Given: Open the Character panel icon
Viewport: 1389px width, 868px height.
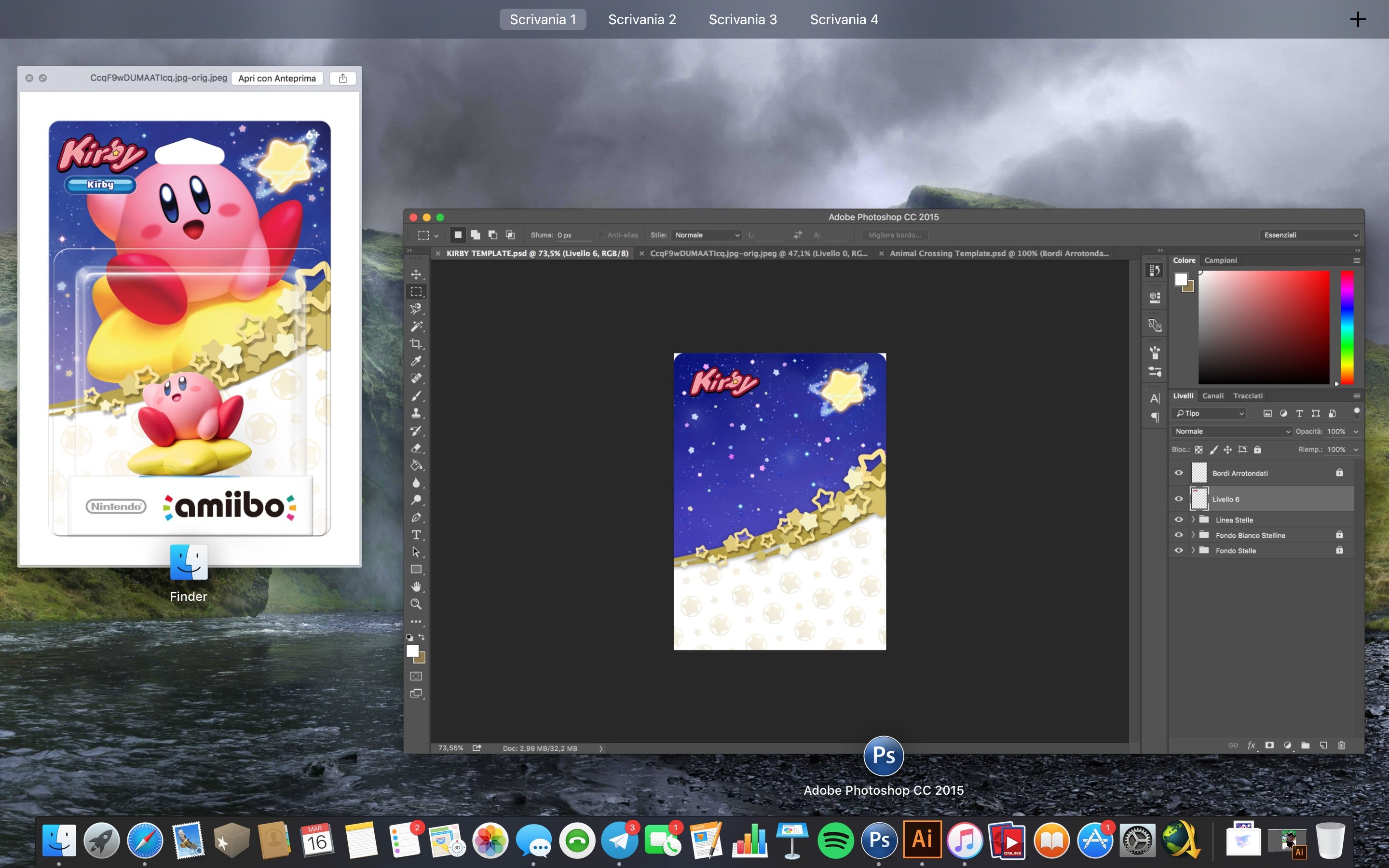Looking at the screenshot, I should point(1155,398).
